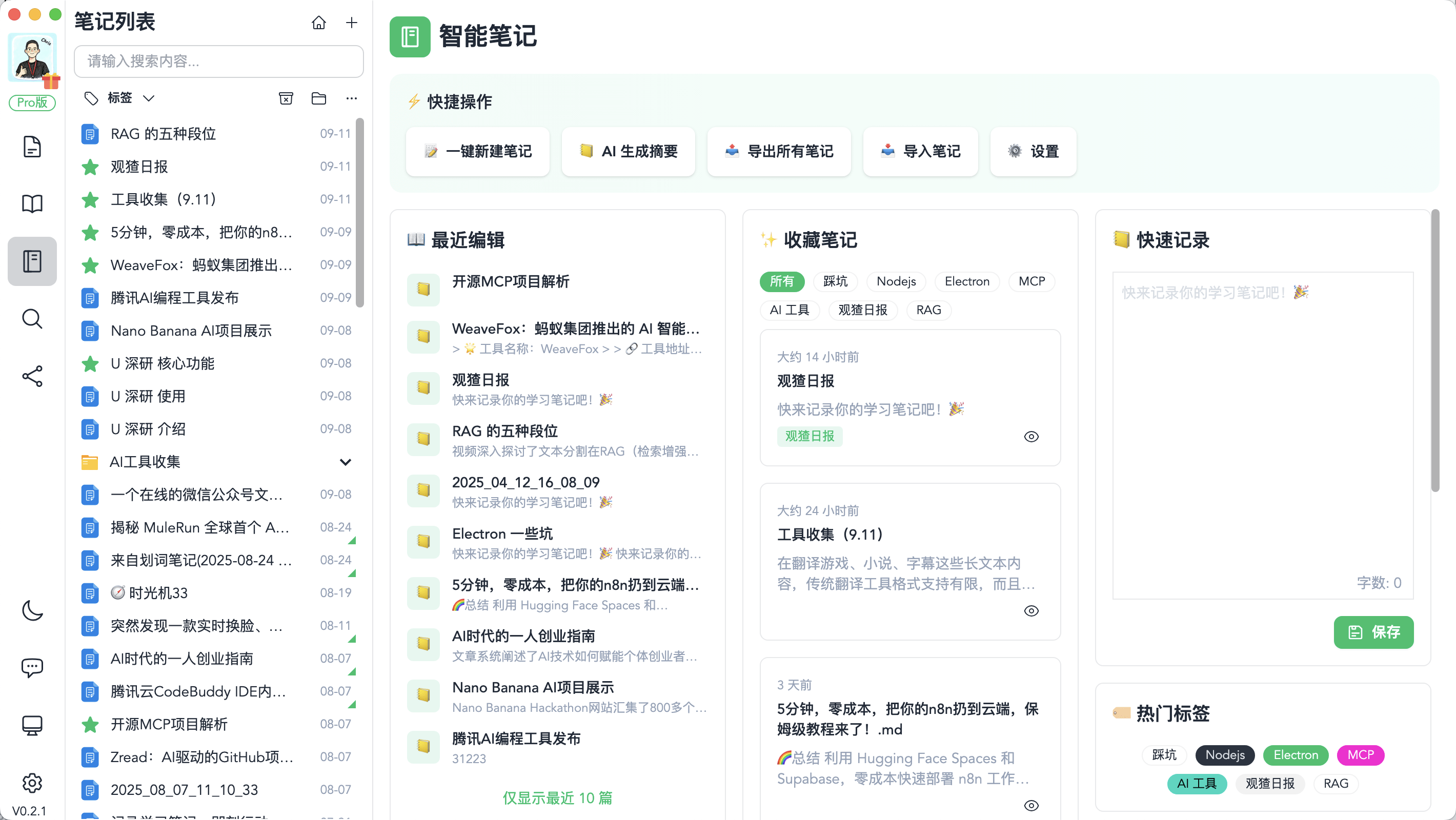
Task: Click the archive box icon in list toolbar
Action: (286, 98)
